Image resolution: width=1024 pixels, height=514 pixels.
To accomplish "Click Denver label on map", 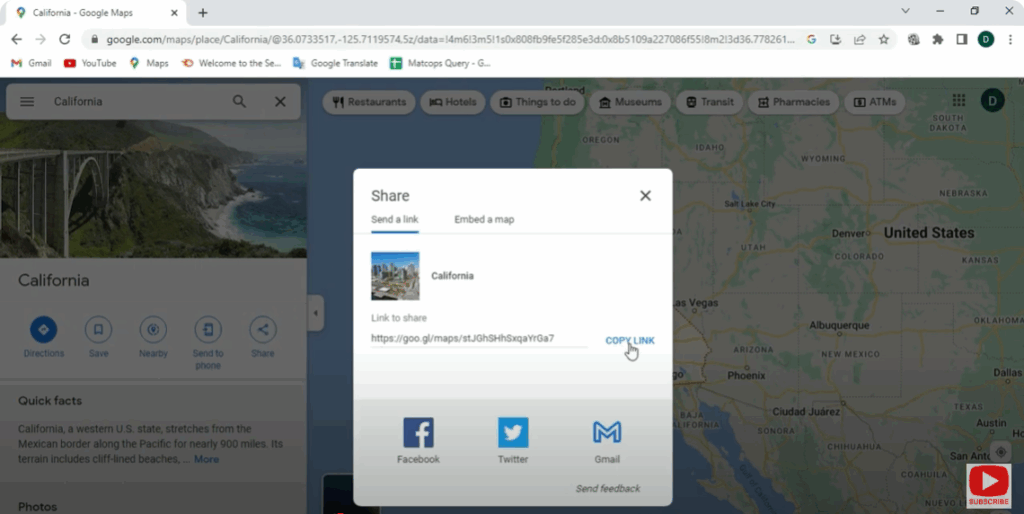I will [848, 233].
